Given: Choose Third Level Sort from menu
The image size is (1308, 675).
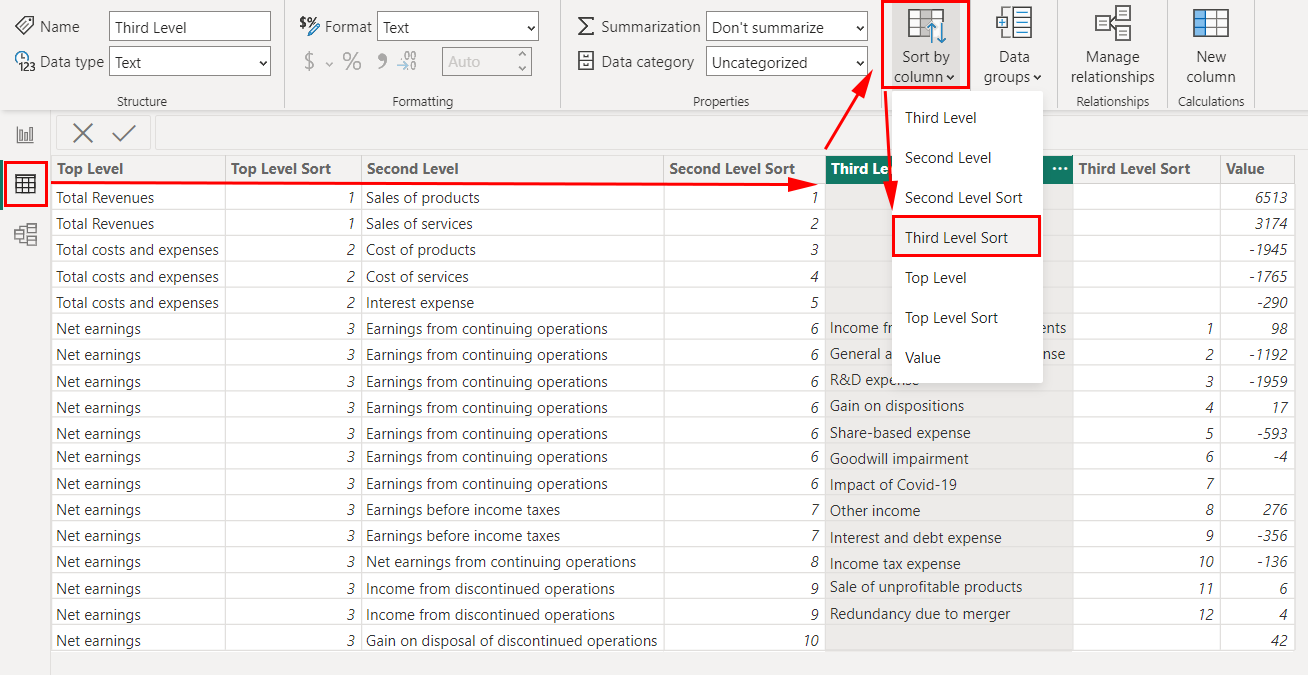Looking at the screenshot, I should pos(956,238).
